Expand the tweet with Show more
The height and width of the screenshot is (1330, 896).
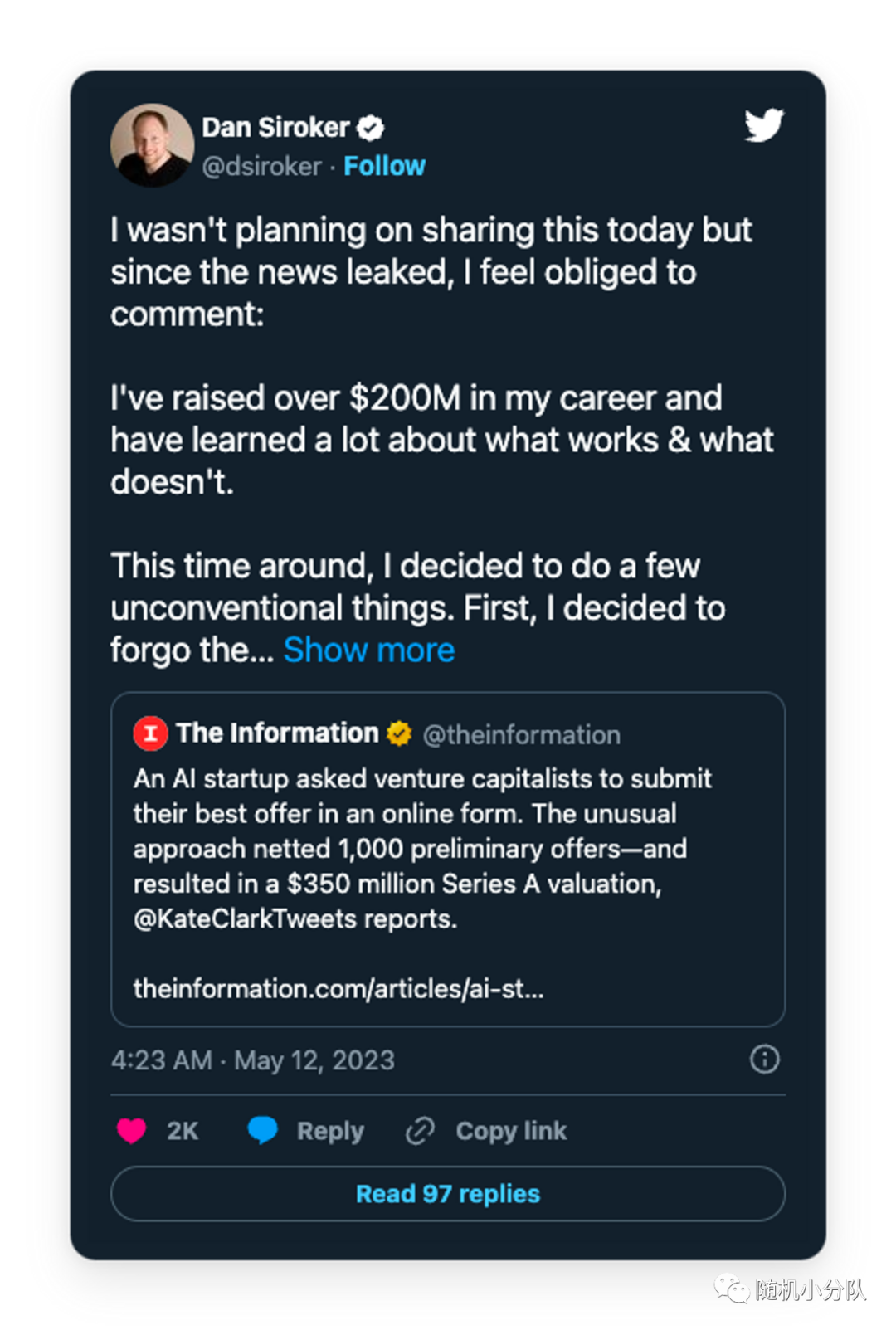(368, 650)
